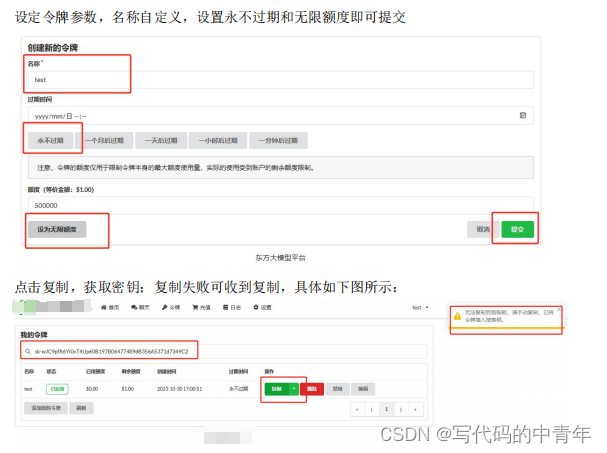Screen dimensions: 607x453
Task: Click the green 复制 copy button
Action: (x=277, y=389)
